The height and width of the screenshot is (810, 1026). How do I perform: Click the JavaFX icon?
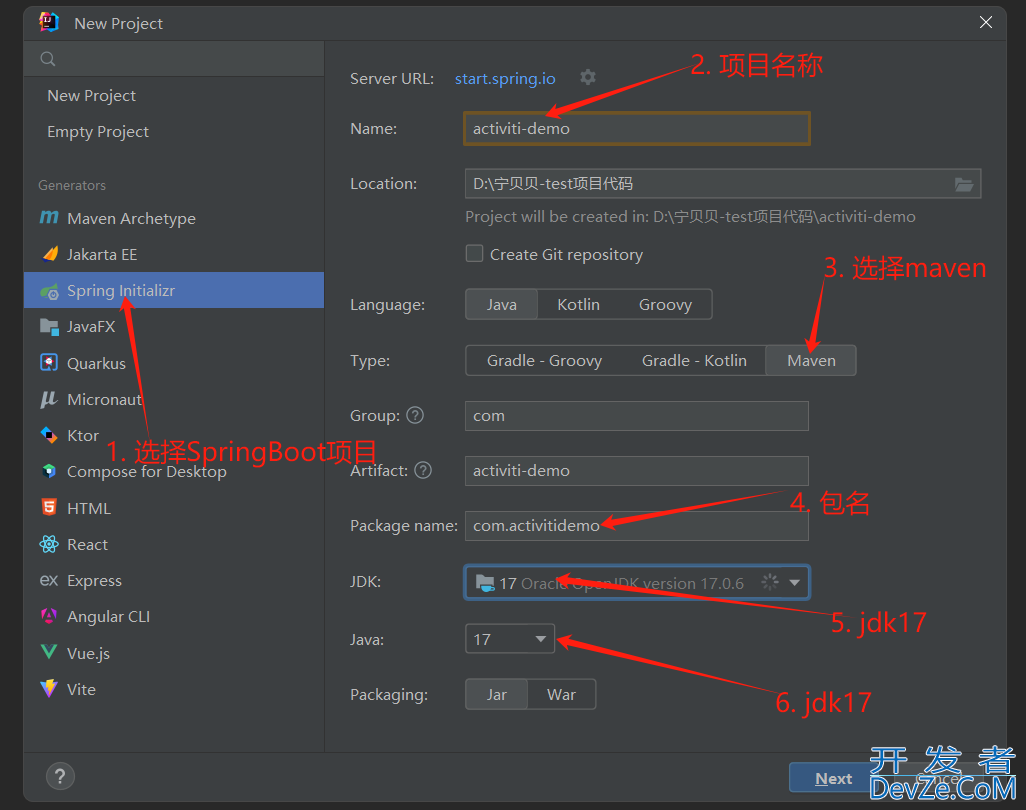[49, 326]
